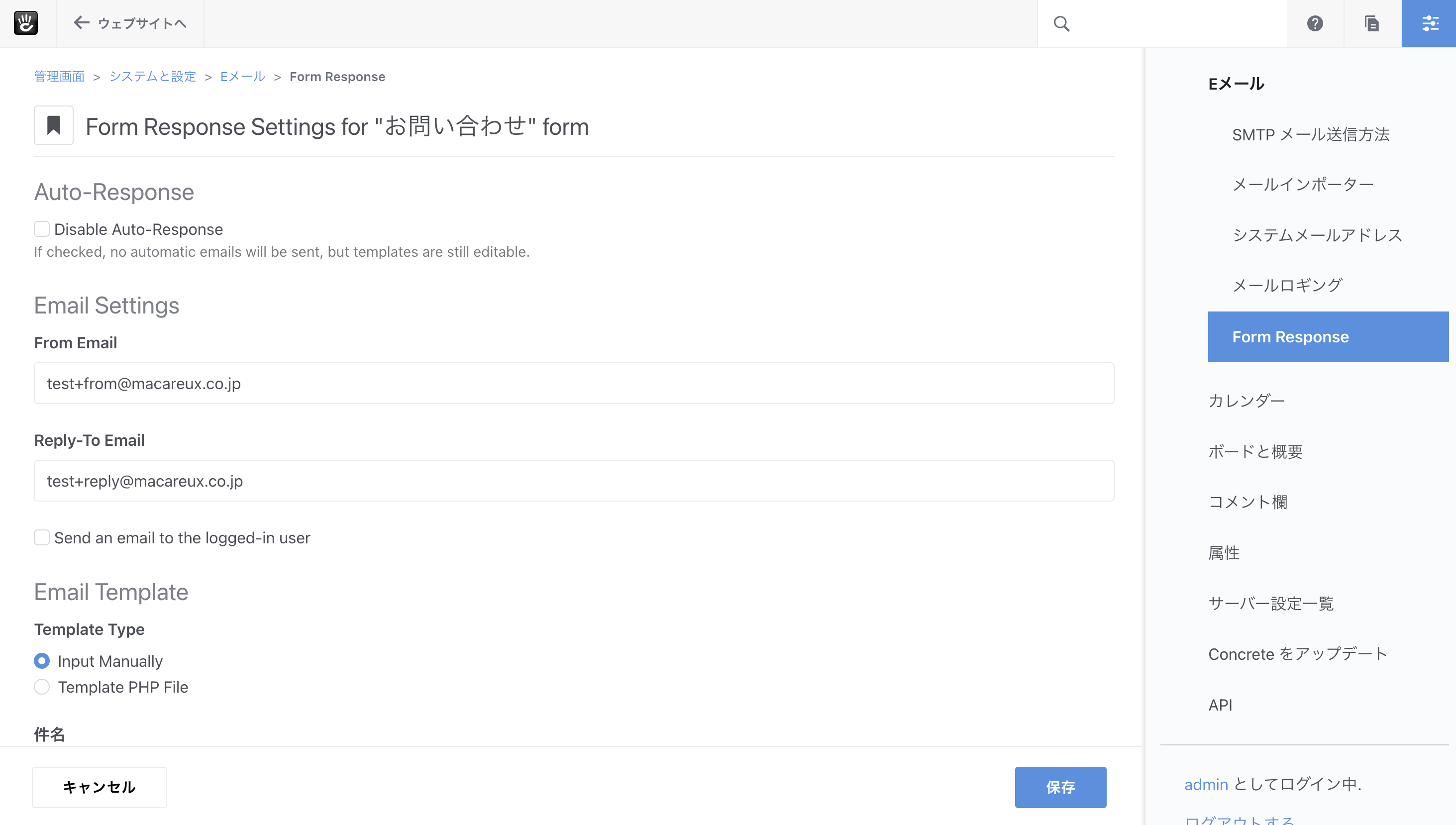The width and height of the screenshot is (1456, 825).
Task: Enable Send email to logged-in user
Action: [x=42, y=537]
